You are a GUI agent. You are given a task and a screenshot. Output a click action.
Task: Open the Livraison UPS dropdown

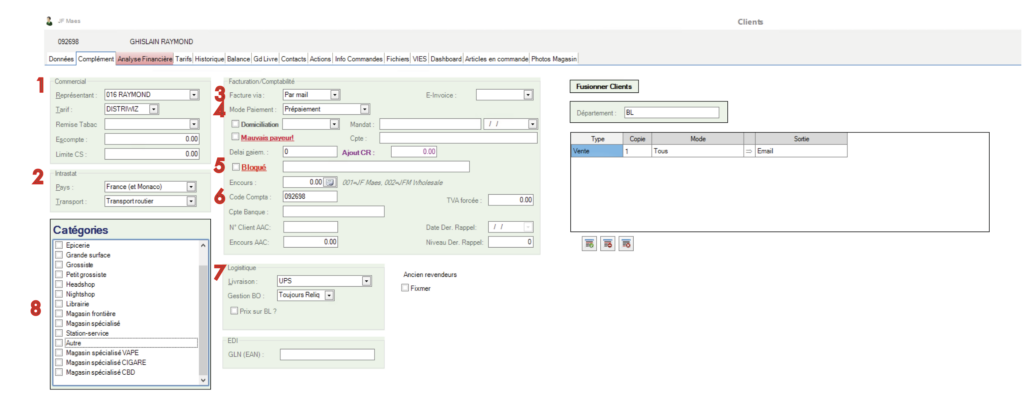(367, 281)
